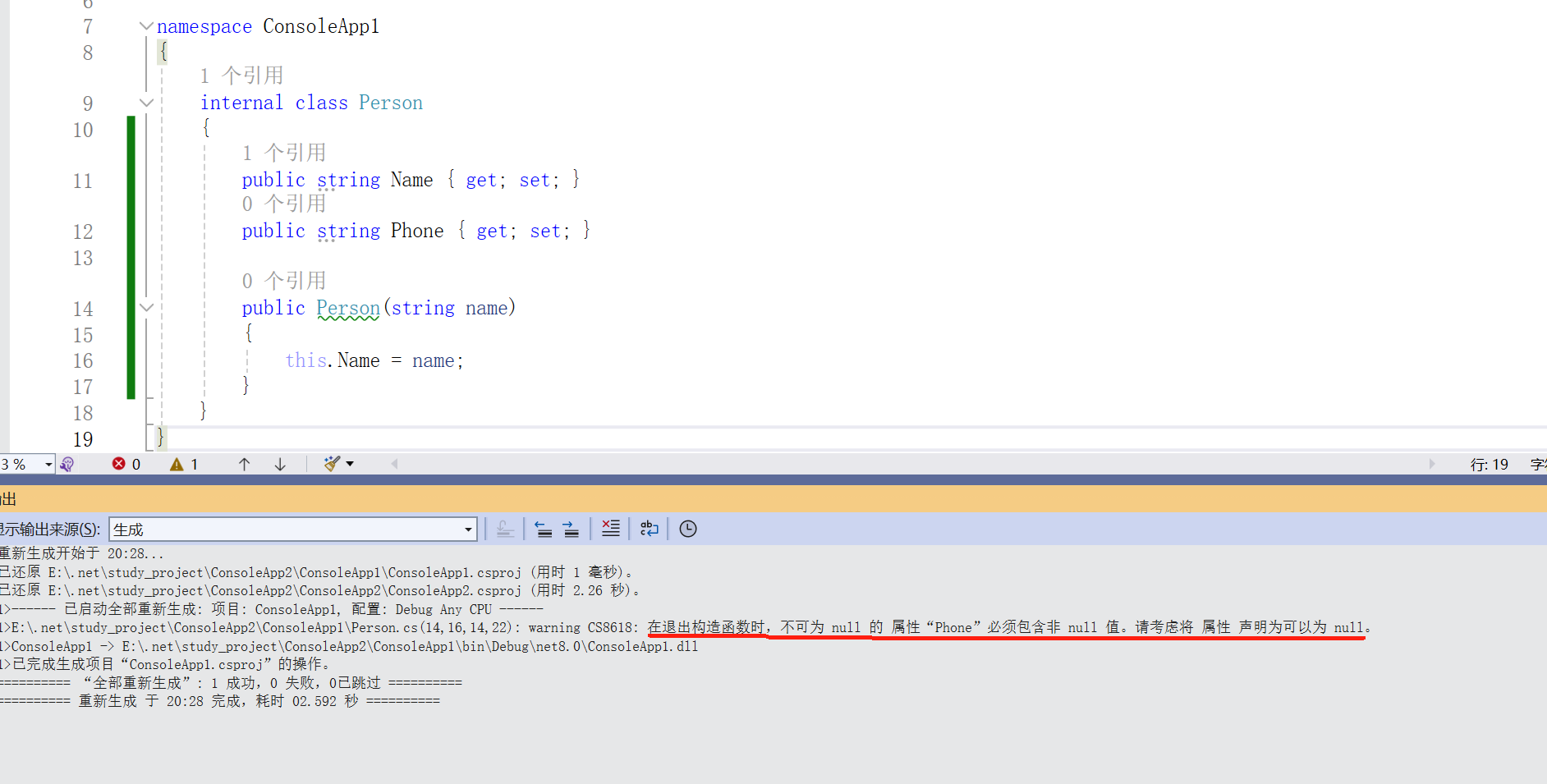Click the Name property identifier on line 11
This screenshot has width=1547, height=784.
(x=411, y=180)
